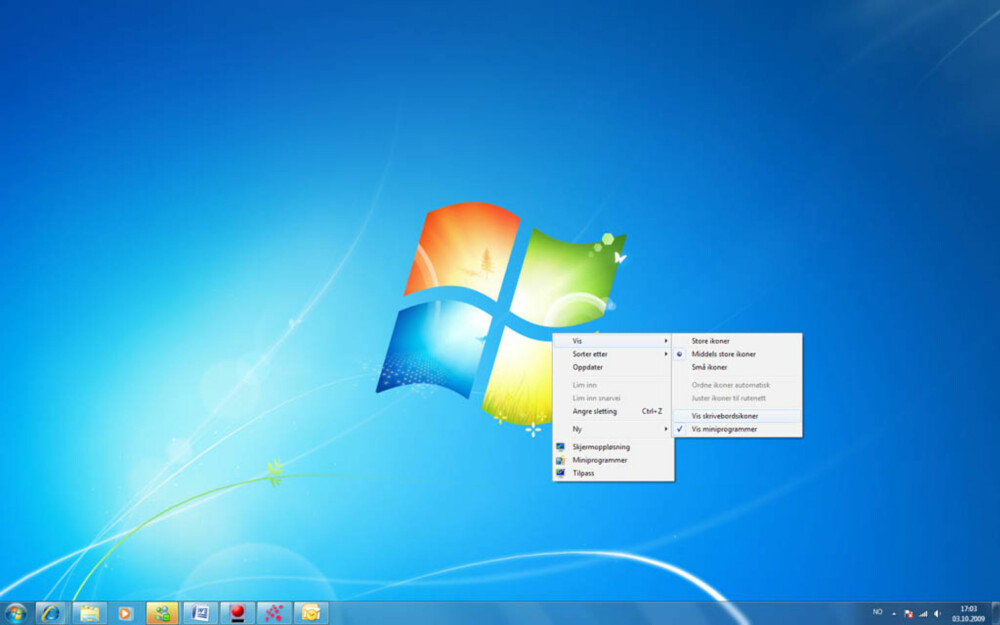Select the Vis context menu entry

coord(612,341)
